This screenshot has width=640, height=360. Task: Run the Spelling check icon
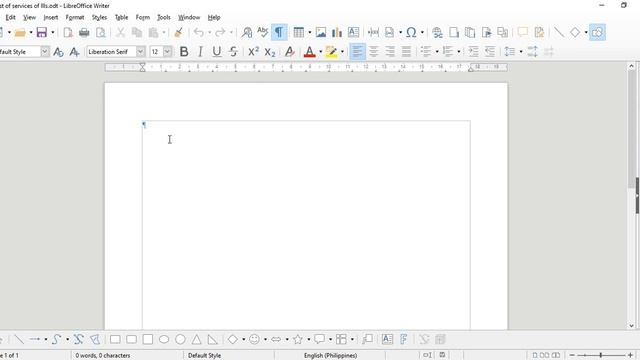click(263, 32)
